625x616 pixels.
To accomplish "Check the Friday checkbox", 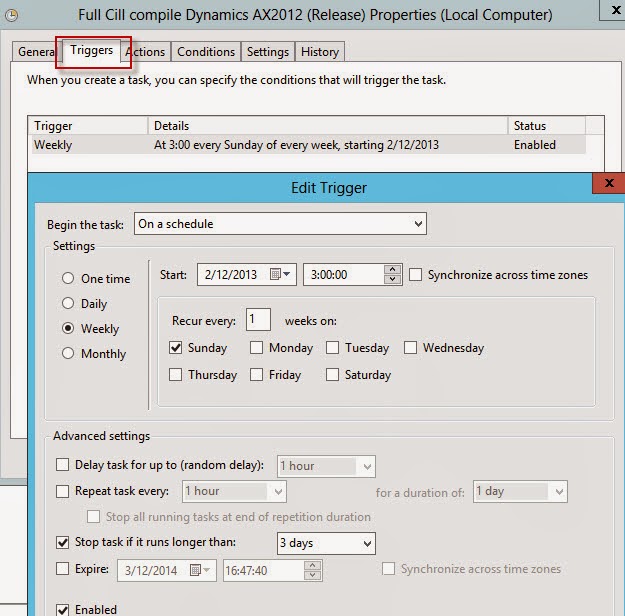I will pos(256,375).
